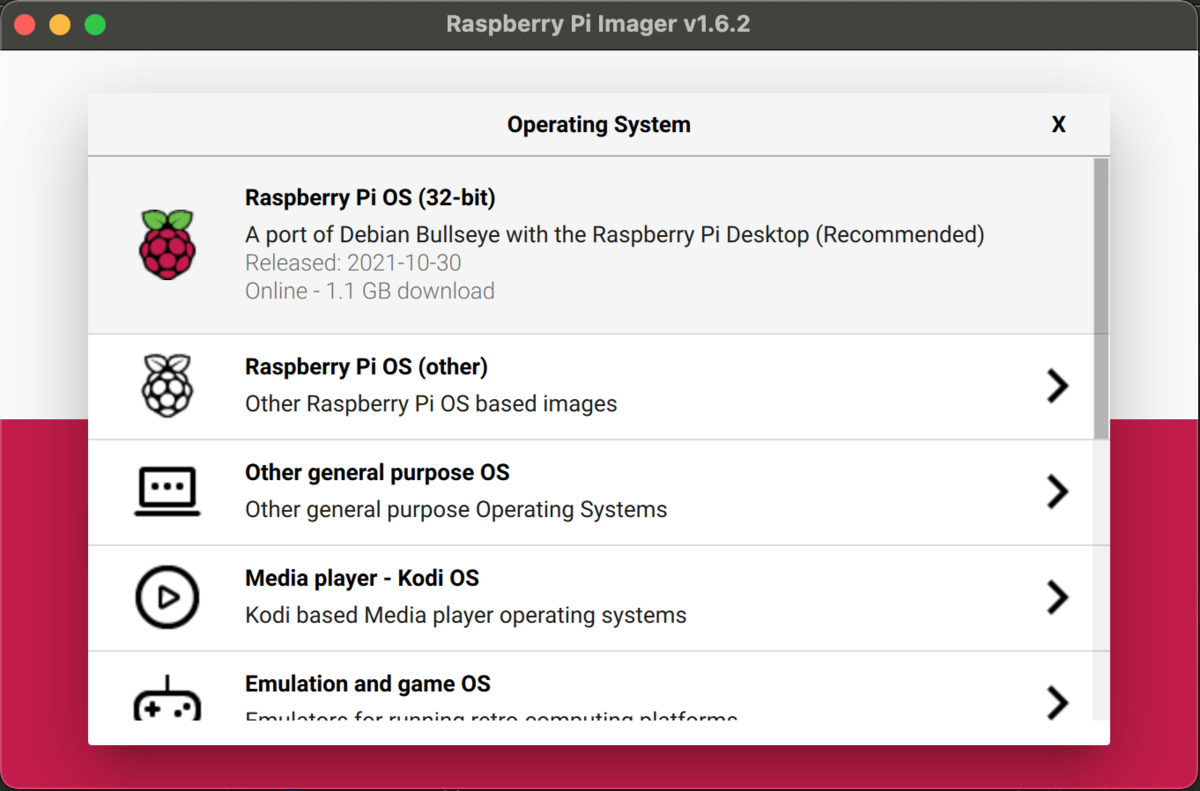Select Raspberry Pi OS (32-bit) title
Viewport: 1200px width, 791px height.
point(370,198)
